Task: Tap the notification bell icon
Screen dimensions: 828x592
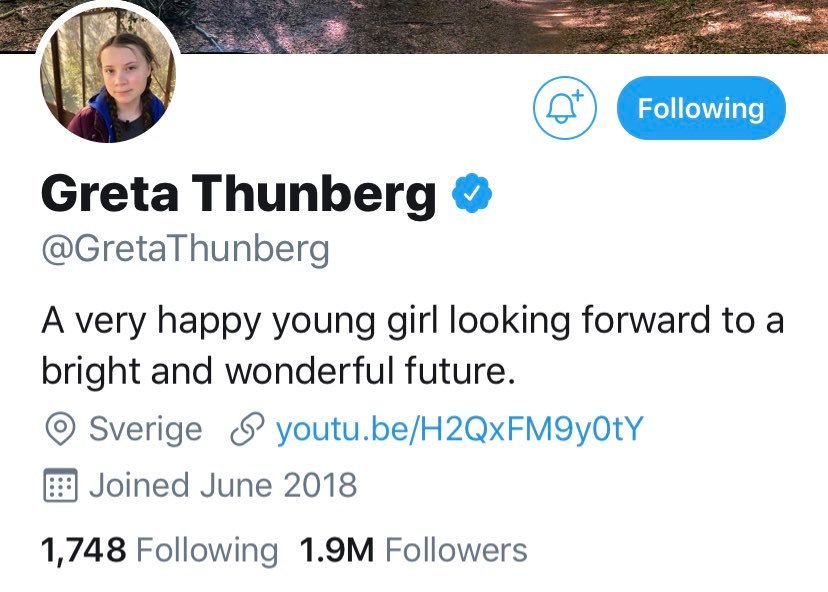Action: (x=565, y=109)
